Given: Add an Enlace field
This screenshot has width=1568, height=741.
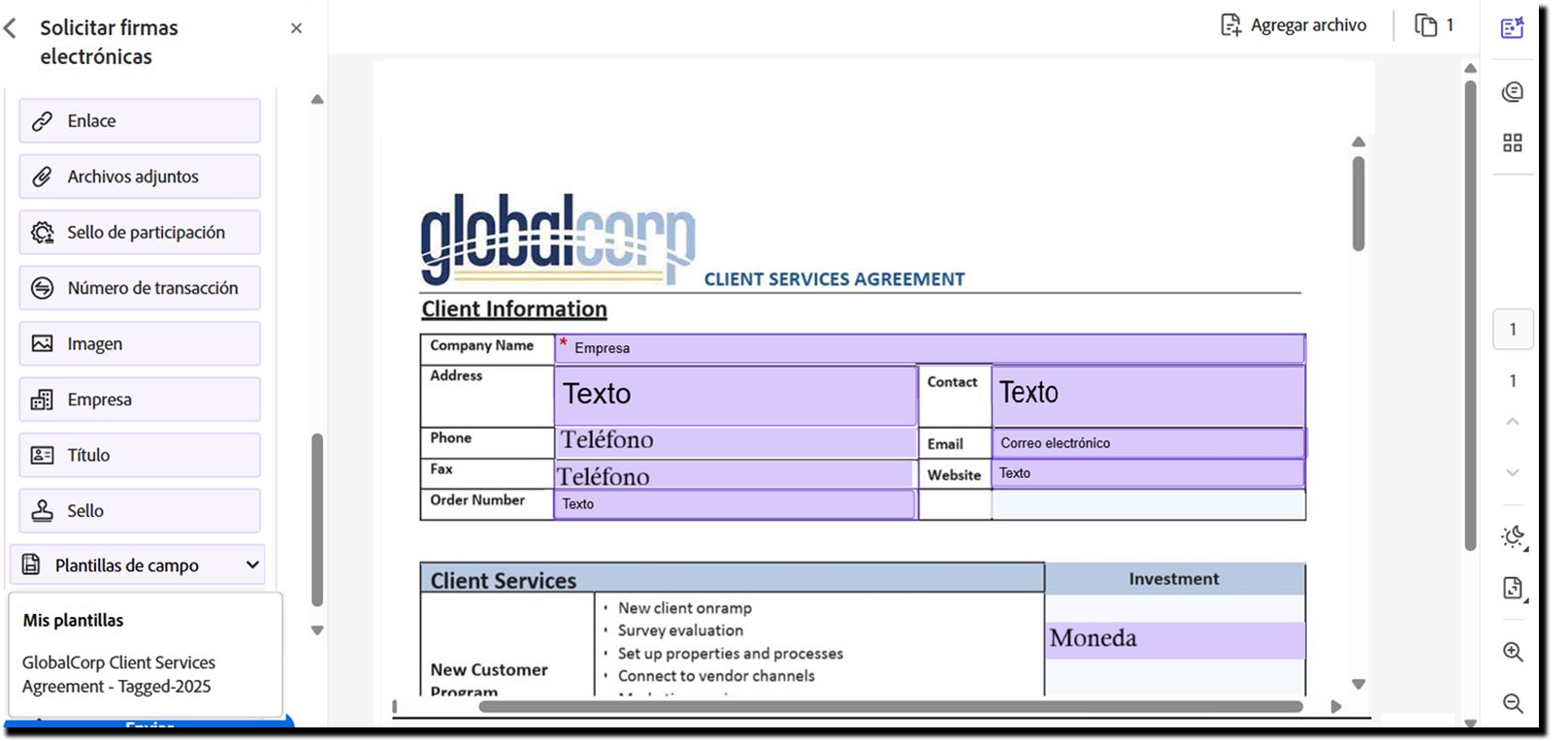Looking at the screenshot, I should (140, 121).
